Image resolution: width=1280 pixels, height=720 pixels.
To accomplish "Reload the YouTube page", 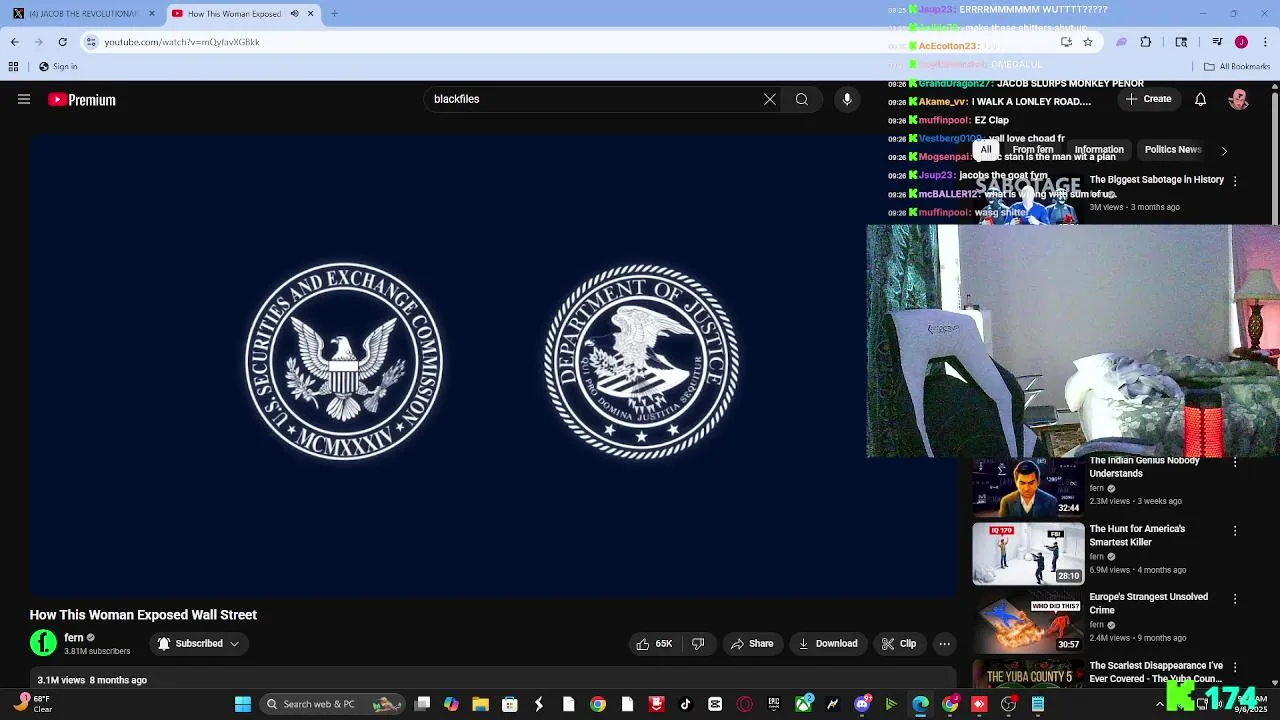I will [62, 42].
